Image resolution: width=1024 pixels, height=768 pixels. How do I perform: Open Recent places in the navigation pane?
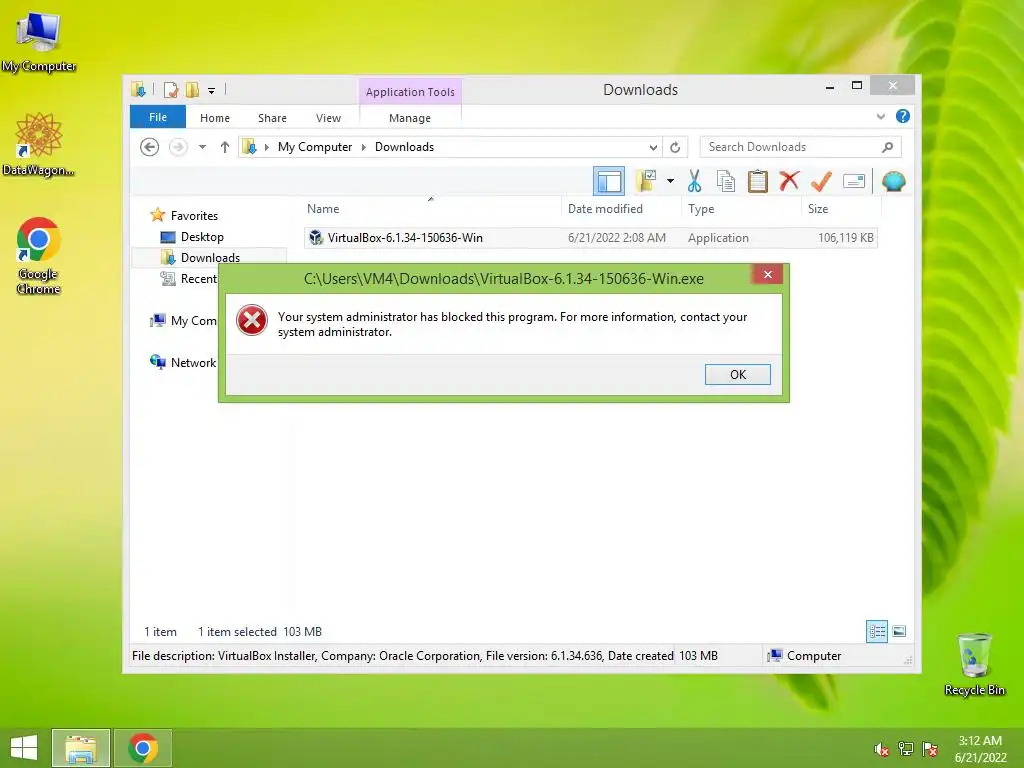pos(189,279)
